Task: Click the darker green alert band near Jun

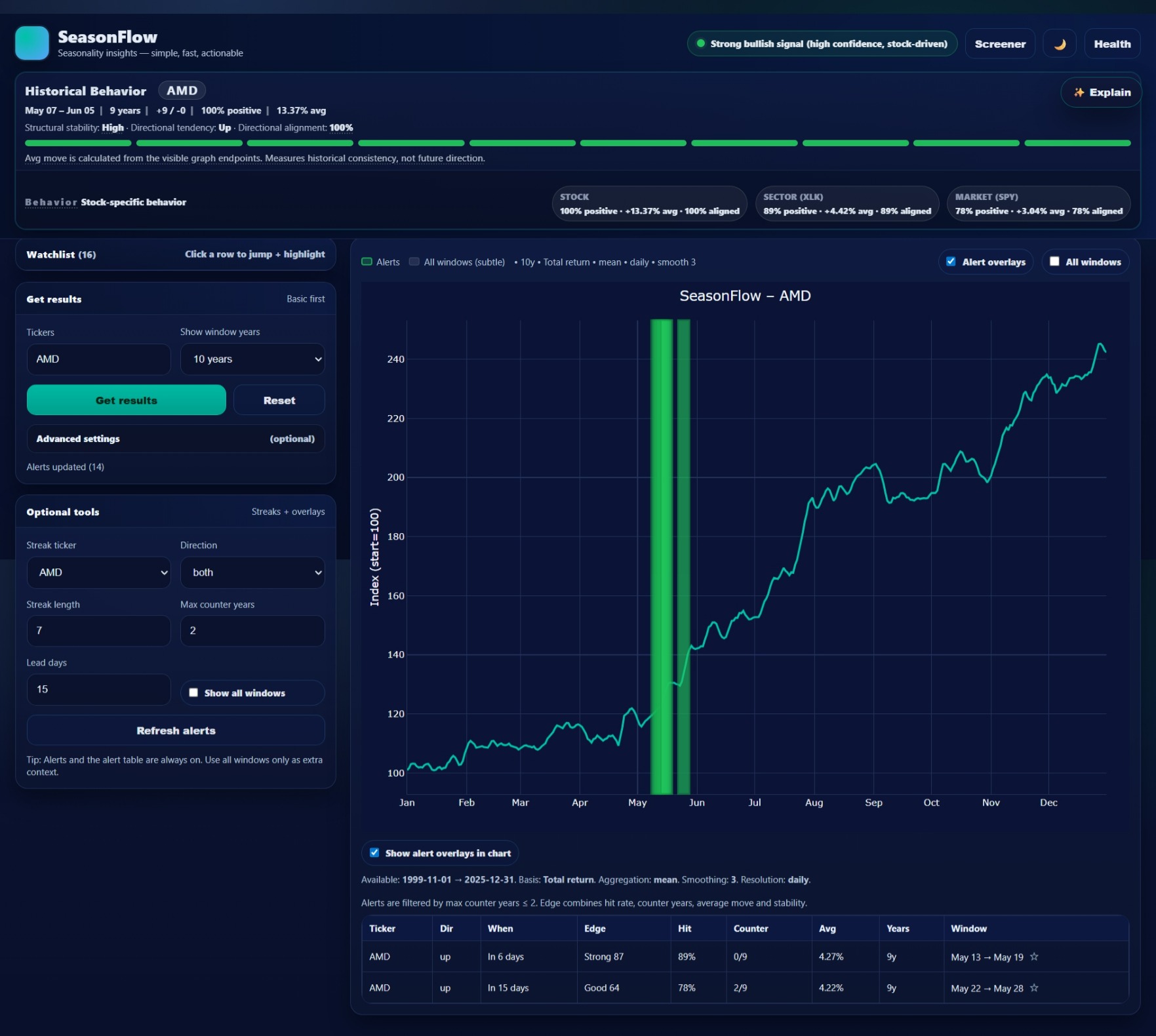Action: coord(683,557)
